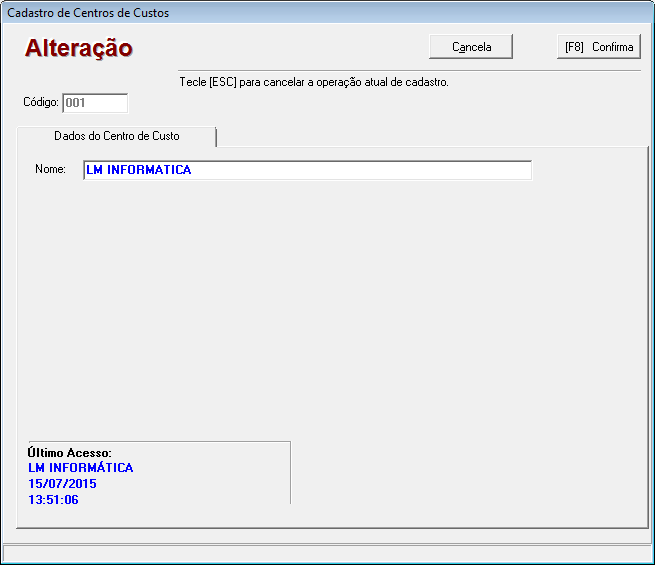Click the empty end of the Nome field
Viewport: 655px width, 565px height.
tap(450, 170)
